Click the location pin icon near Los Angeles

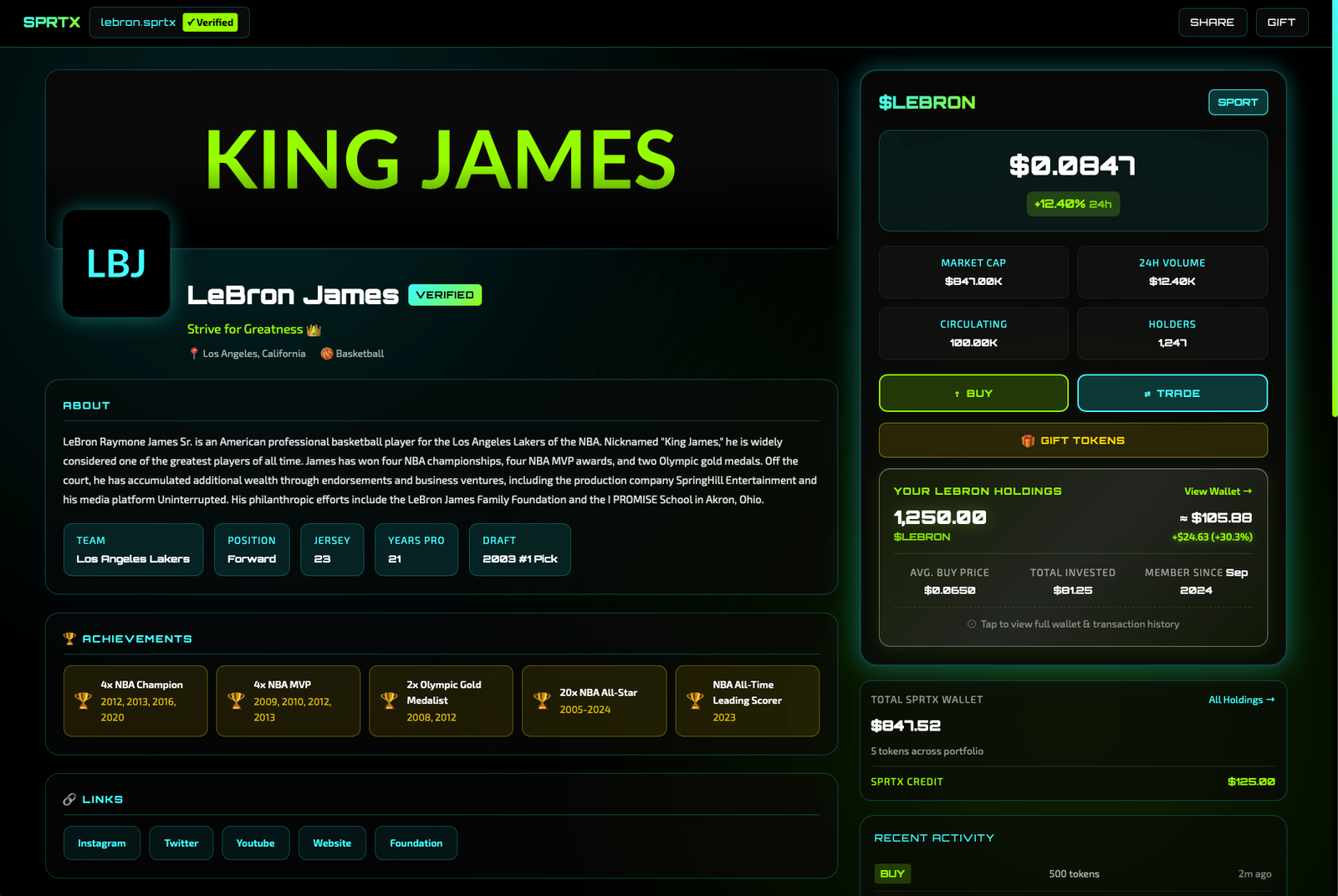pos(194,354)
